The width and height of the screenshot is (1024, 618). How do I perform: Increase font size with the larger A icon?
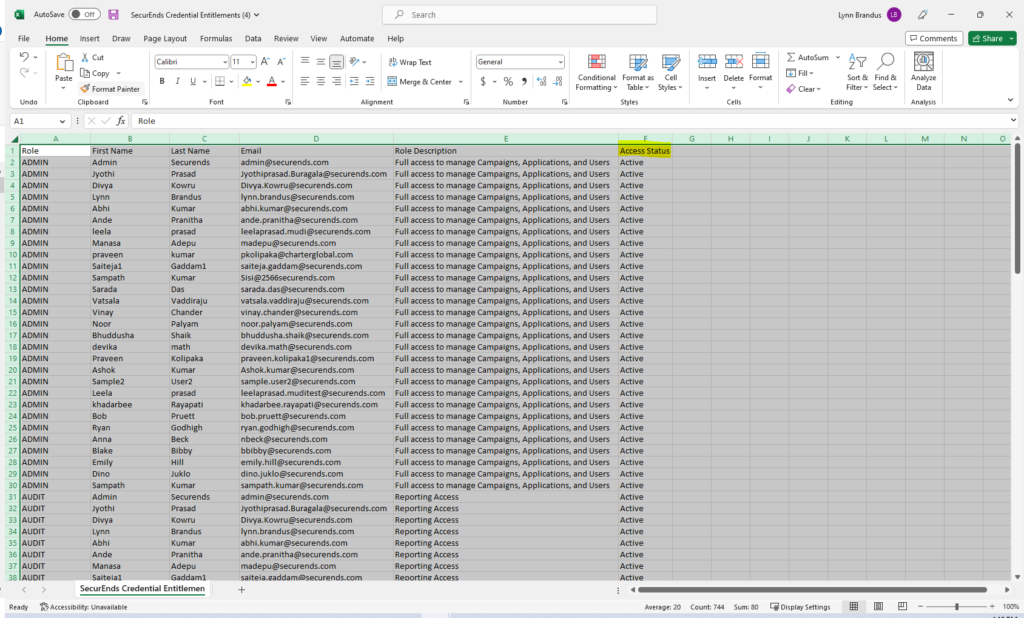(x=265, y=61)
